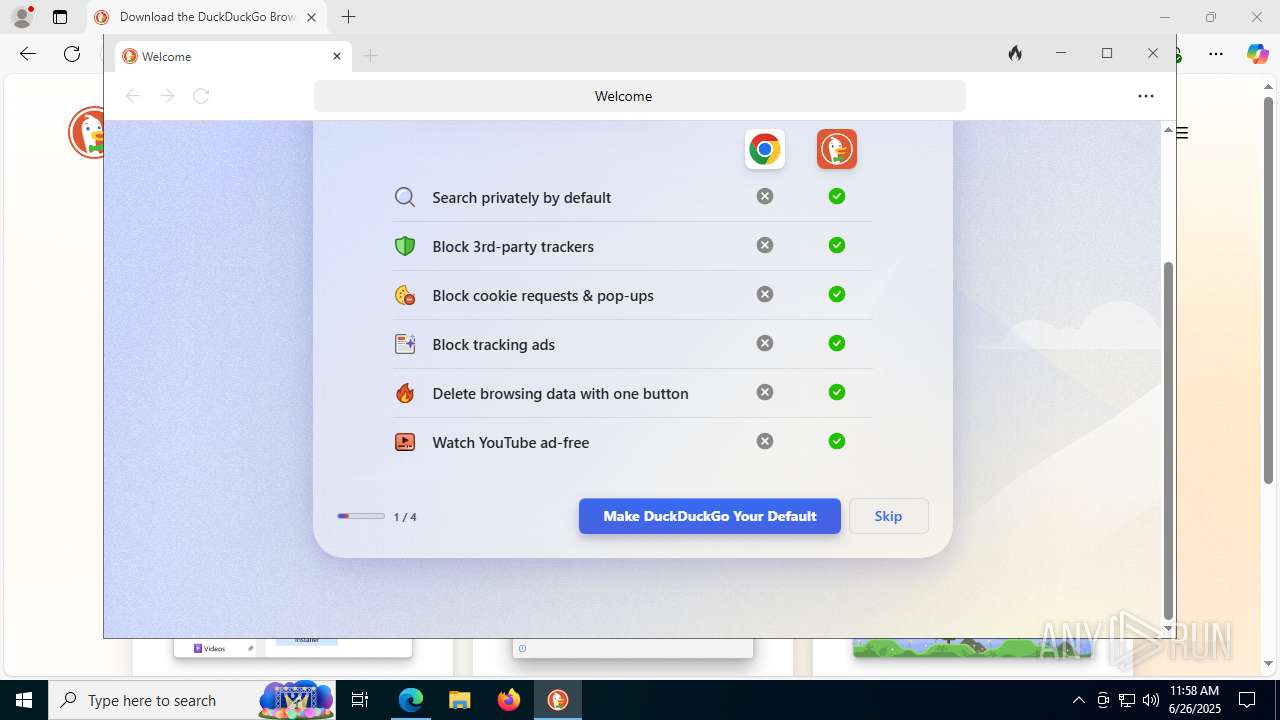Skip the default browser step
The width and height of the screenshot is (1280, 720).
point(888,516)
